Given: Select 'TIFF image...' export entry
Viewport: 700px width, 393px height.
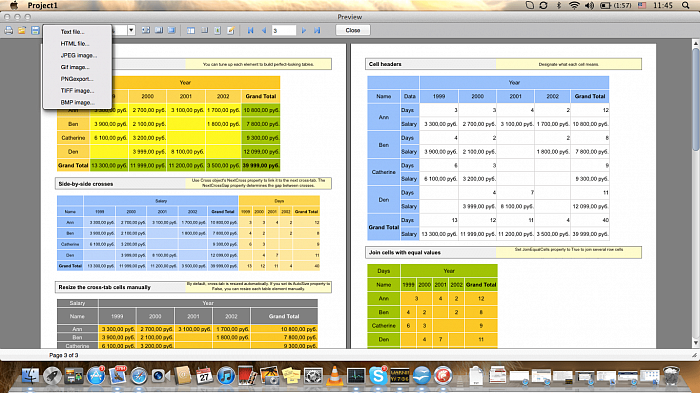Looking at the screenshot, I should 77,91.
